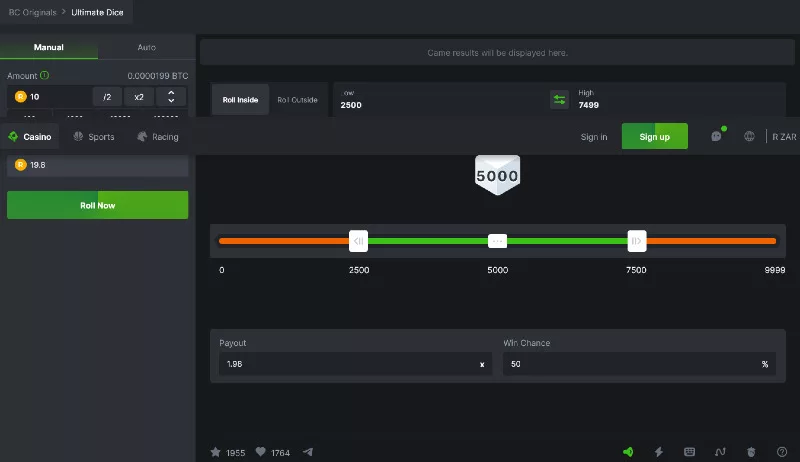This screenshot has height=462, width=800.
Task: Halve the bet with /2 button
Action: (107, 96)
